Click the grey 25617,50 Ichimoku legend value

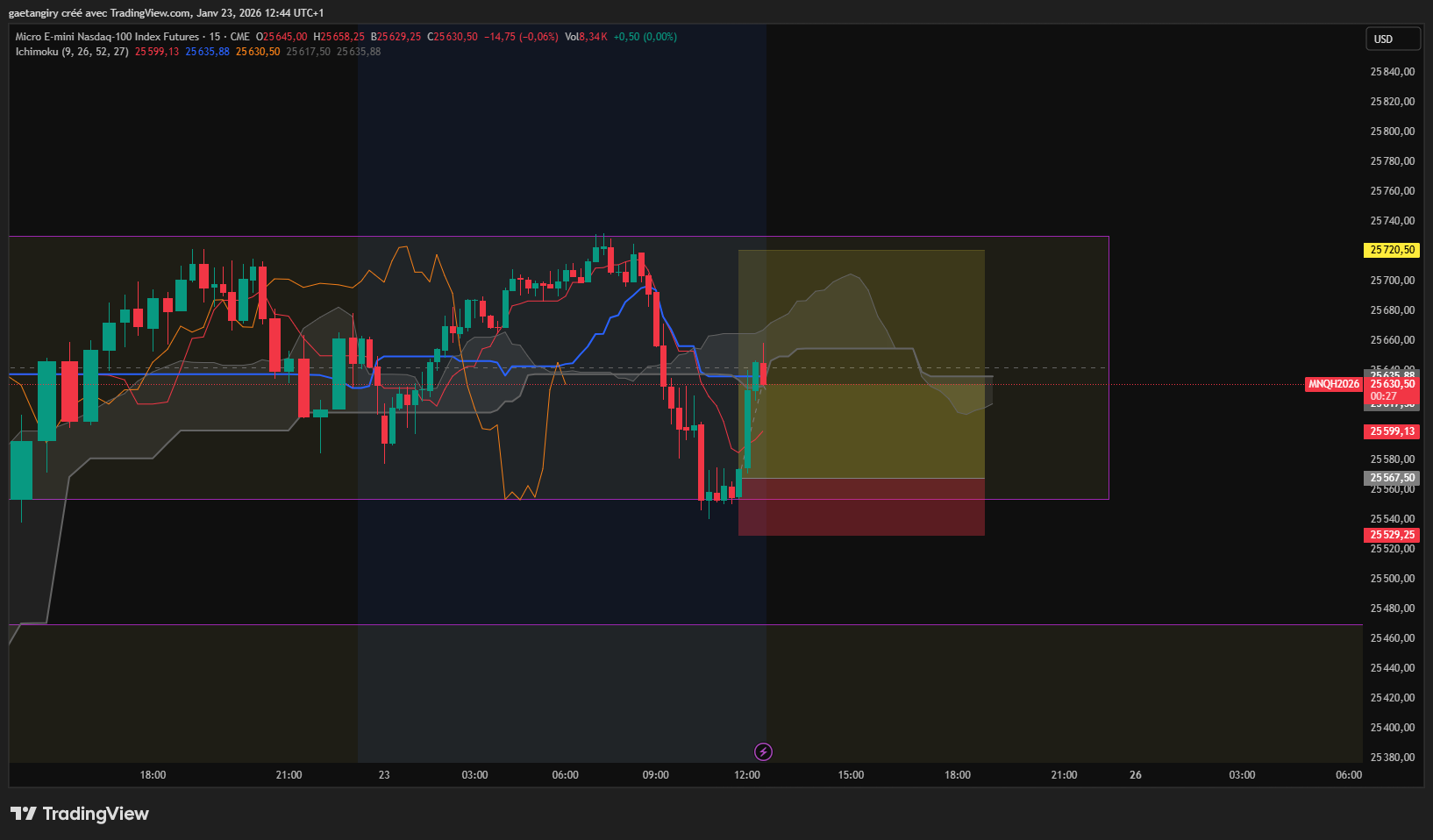click(x=309, y=52)
